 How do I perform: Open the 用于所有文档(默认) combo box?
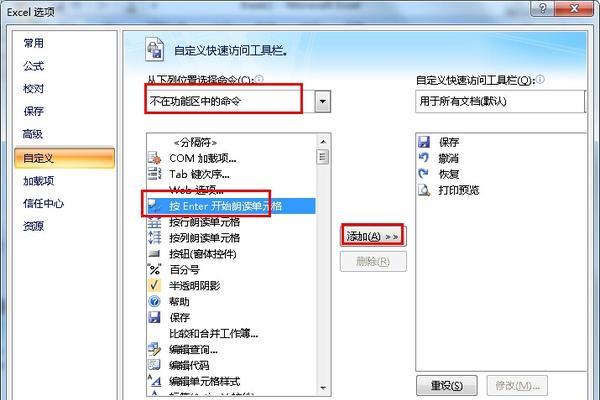point(500,101)
